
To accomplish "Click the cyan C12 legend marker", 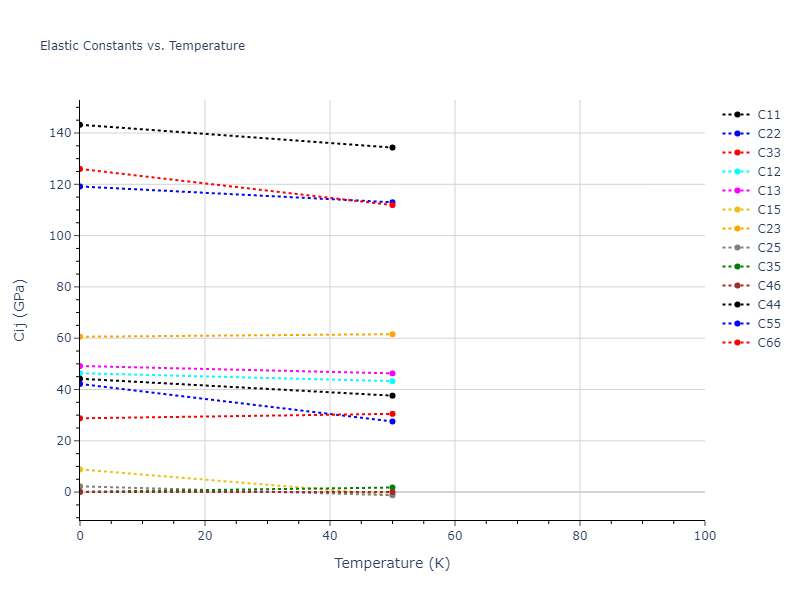I will (x=737, y=172).
